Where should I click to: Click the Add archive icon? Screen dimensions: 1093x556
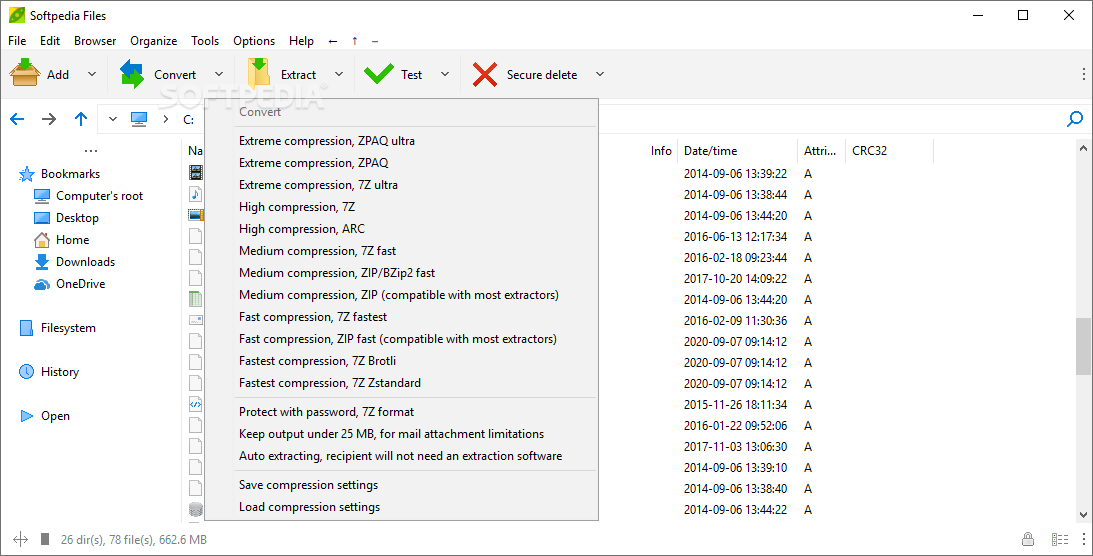(x=24, y=73)
